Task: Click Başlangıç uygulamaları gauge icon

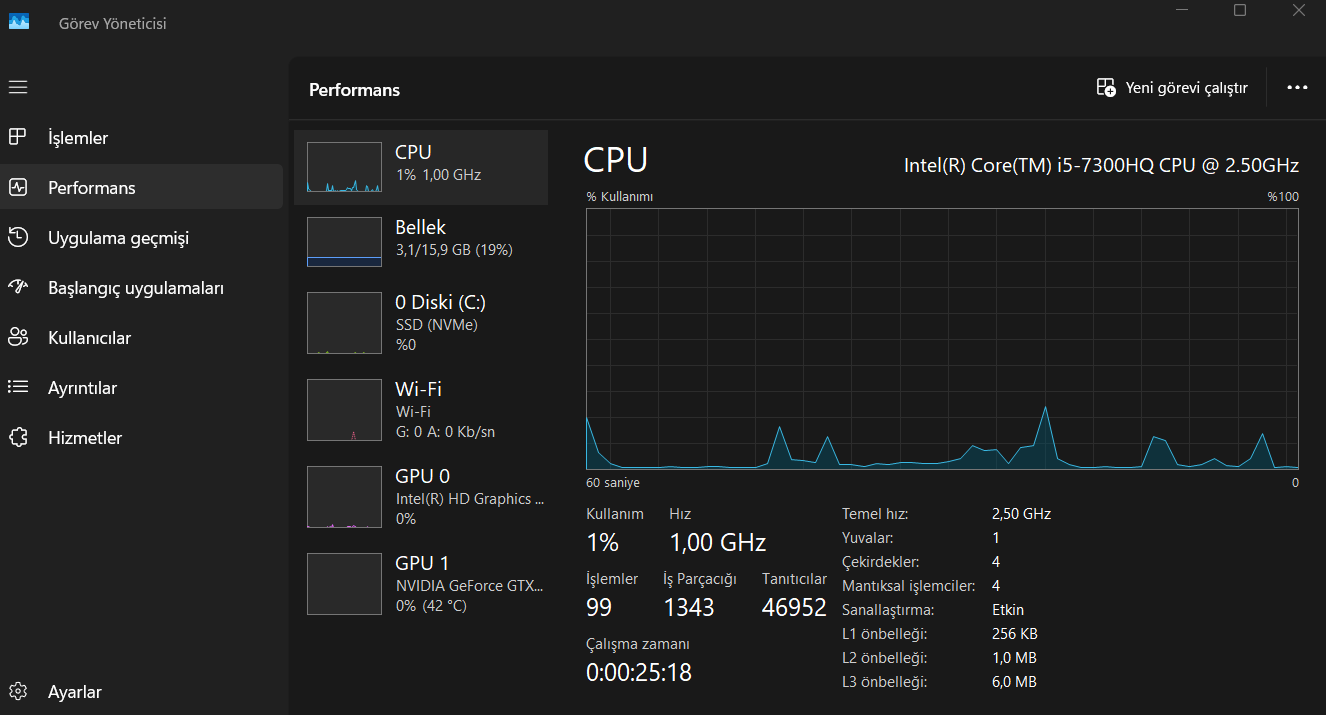Action: pyautogui.click(x=18, y=287)
